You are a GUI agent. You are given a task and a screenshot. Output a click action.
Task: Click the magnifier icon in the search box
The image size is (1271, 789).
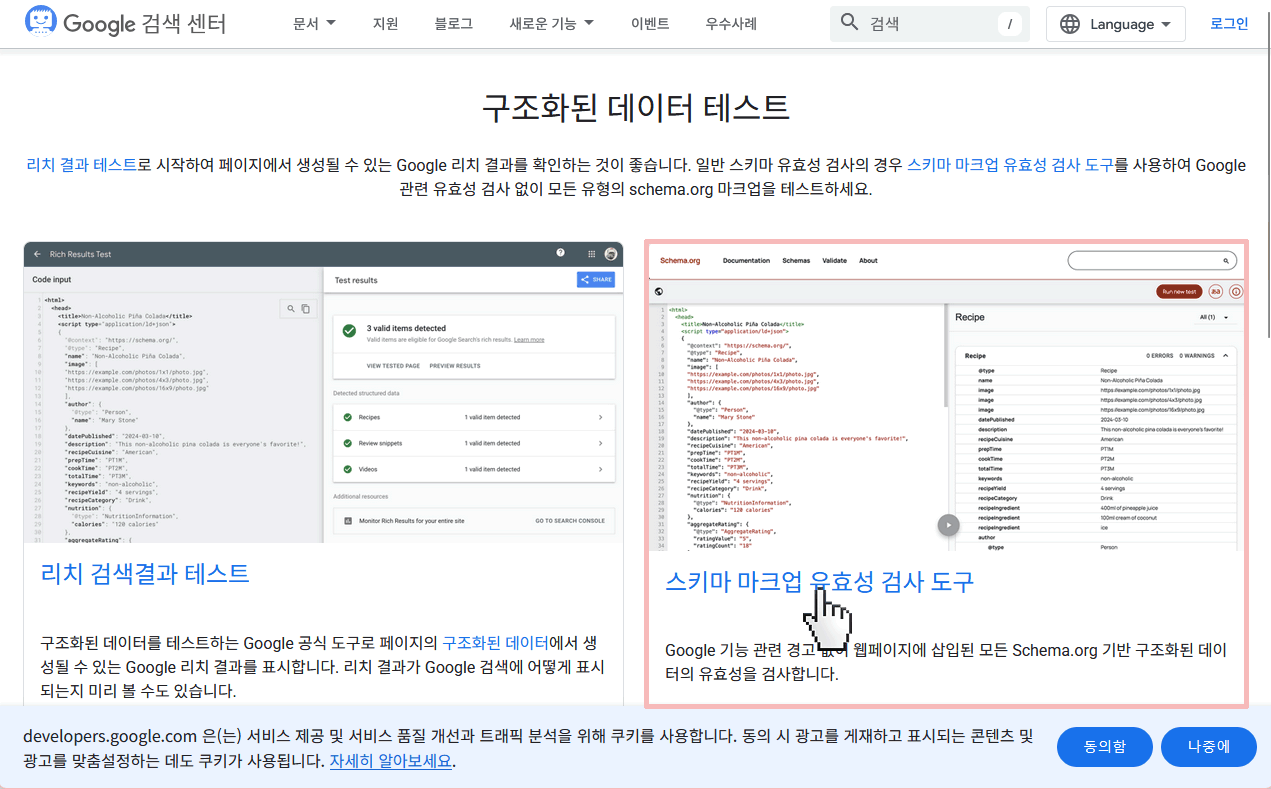coord(850,23)
